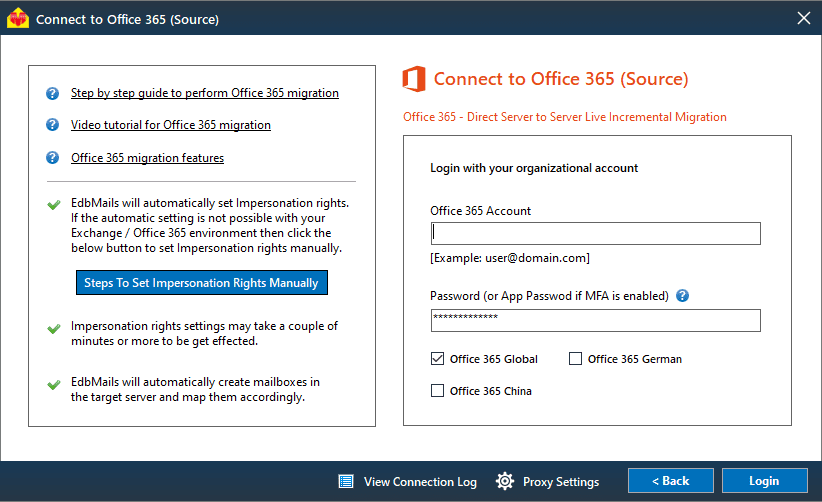Viewport: 822px width, 502px height.
Task: Open Office 365 migration features link
Action: pyautogui.click(x=147, y=158)
